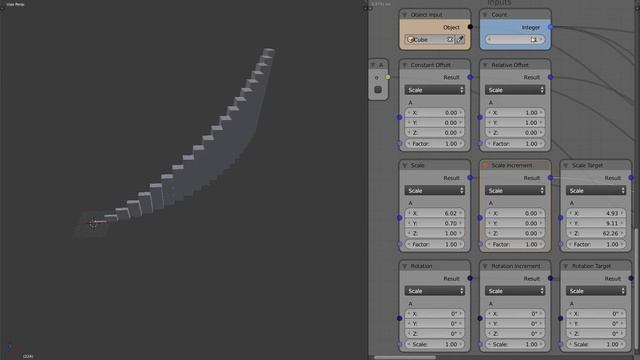Click the Result output socket of Rotation node
640x360 pixels.
tap(470, 278)
